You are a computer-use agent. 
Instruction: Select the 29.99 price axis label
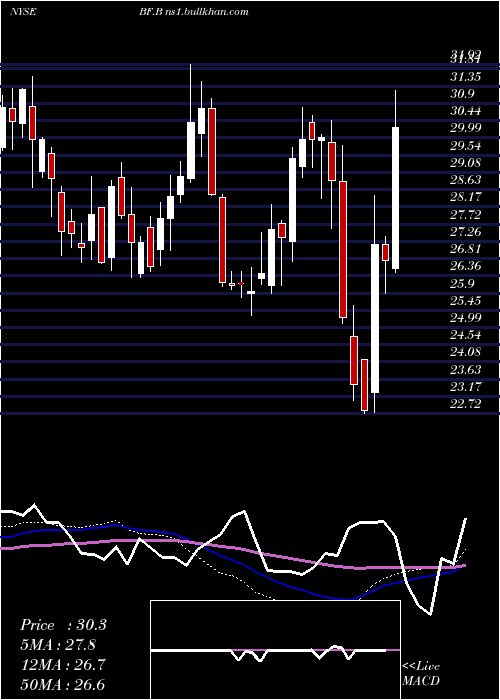pos(466,128)
